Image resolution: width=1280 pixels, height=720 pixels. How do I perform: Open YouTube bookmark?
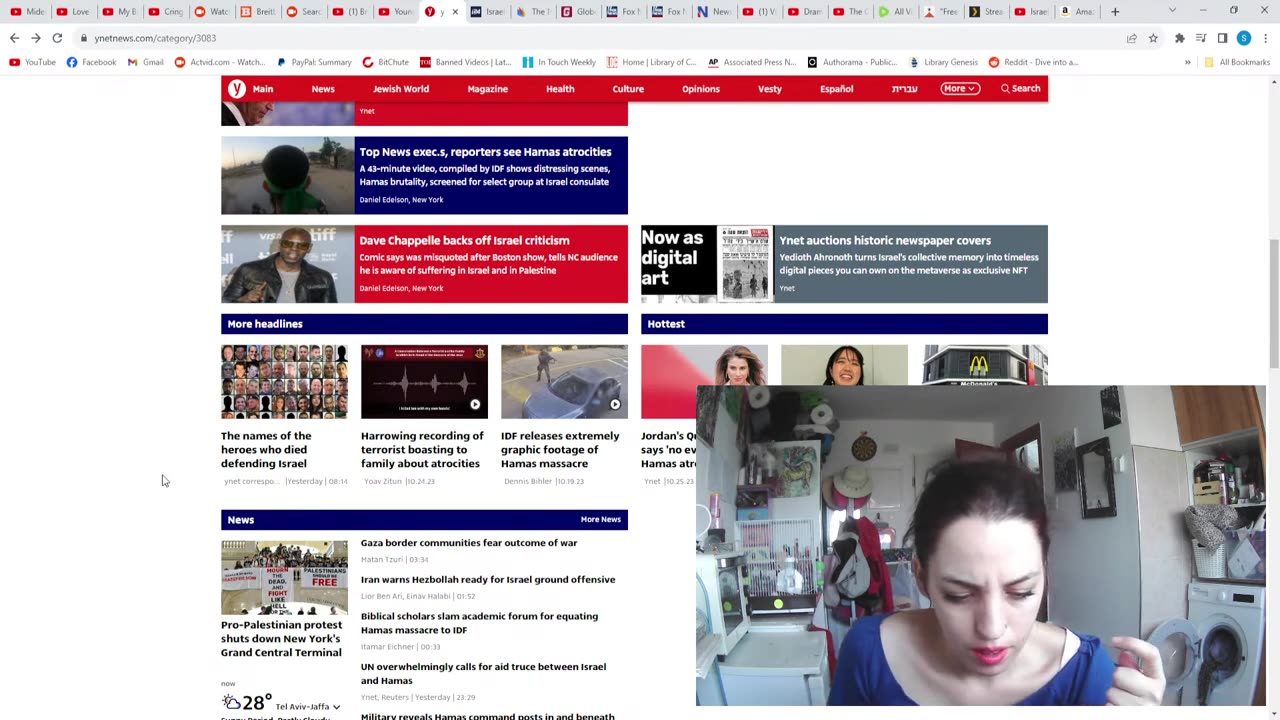point(33,62)
